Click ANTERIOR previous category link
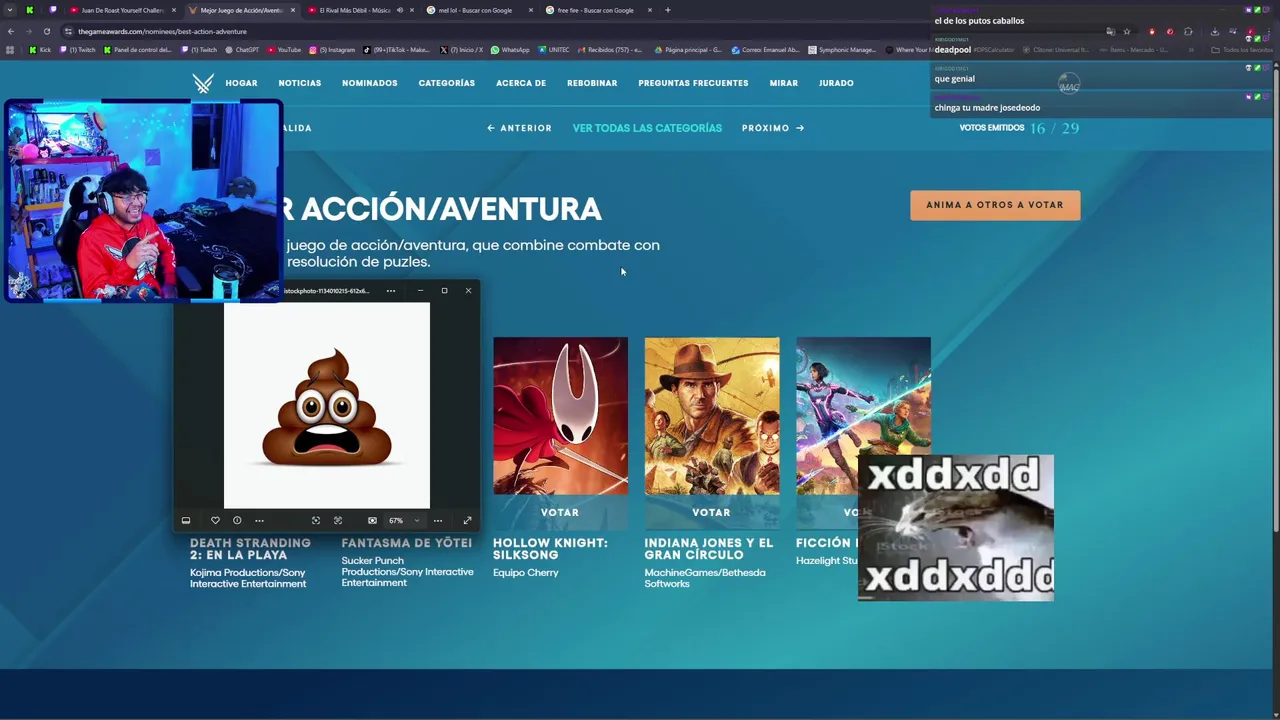Image resolution: width=1280 pixels, height=720 pixels. (x=519, y=128)
